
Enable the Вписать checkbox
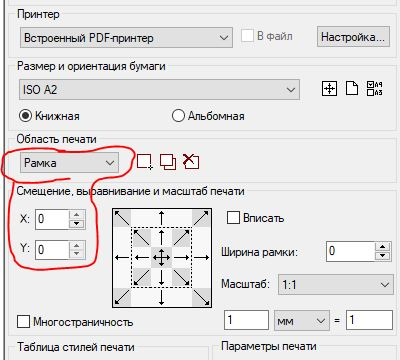coord(233,218)
